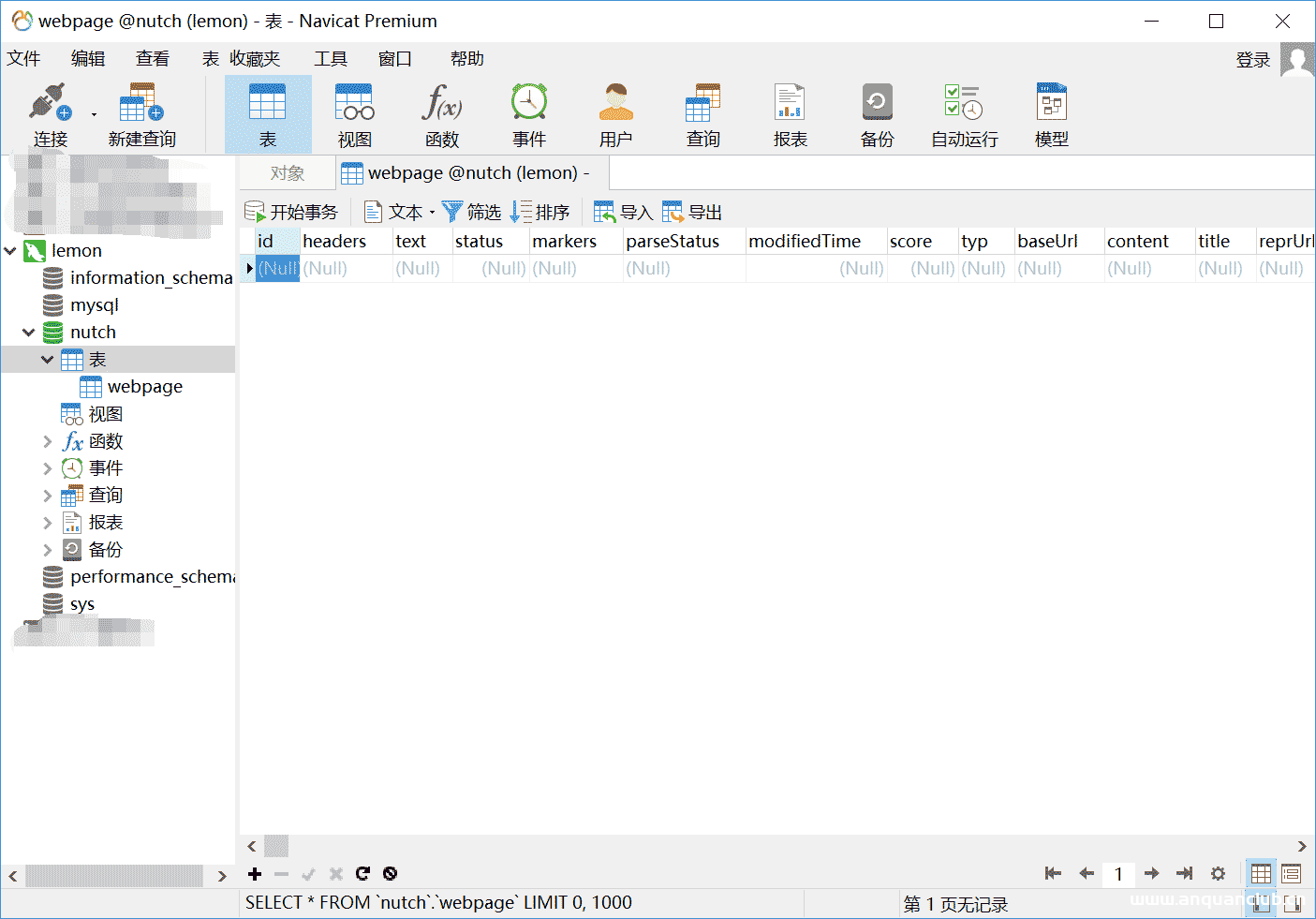
Task: Switch to grid view at bottom right
Action: click(x=1261, y=874)
